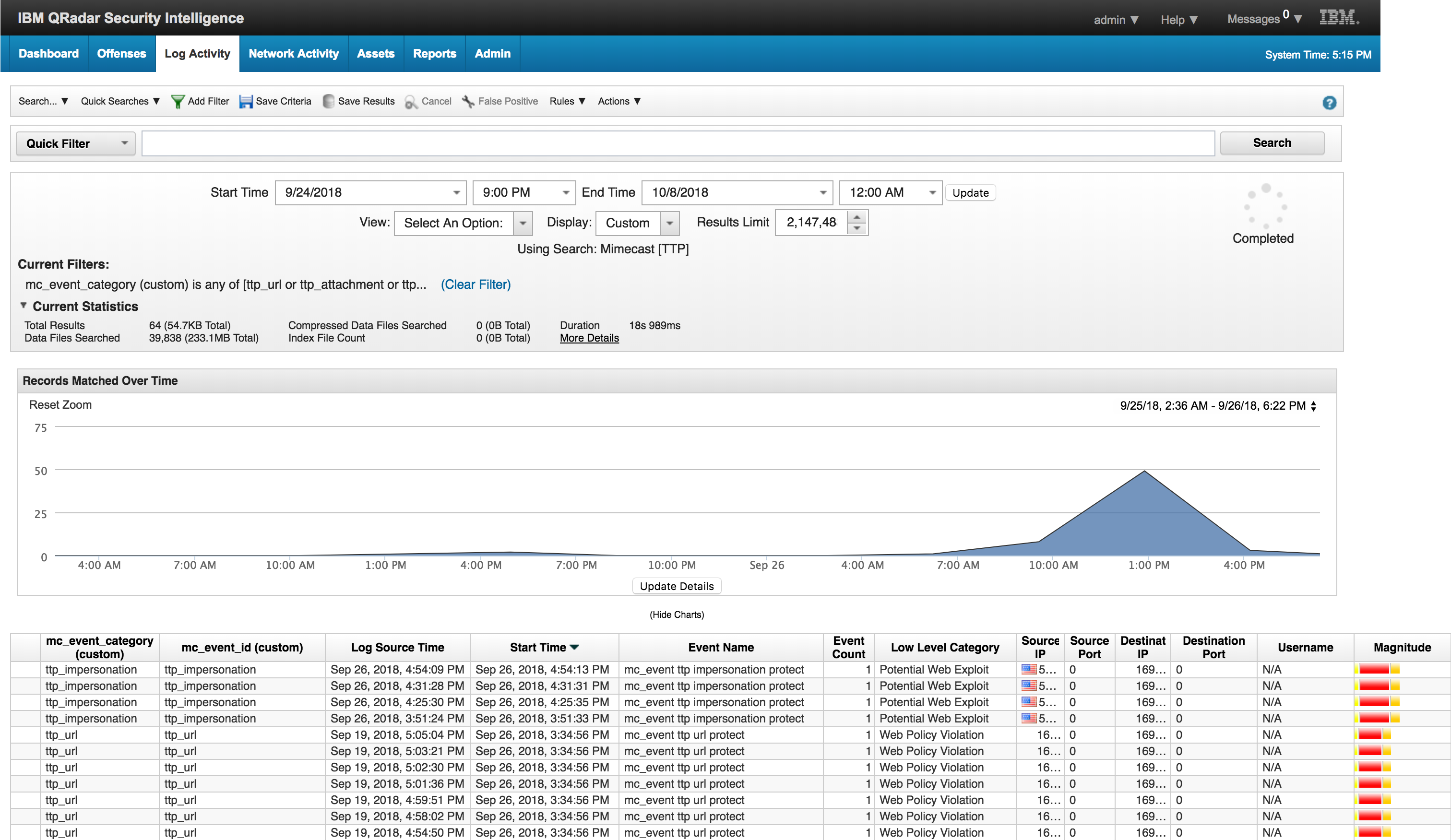1451x840 pixels.
Task: Sort by the Start Time column
Action: coord(544,647)
